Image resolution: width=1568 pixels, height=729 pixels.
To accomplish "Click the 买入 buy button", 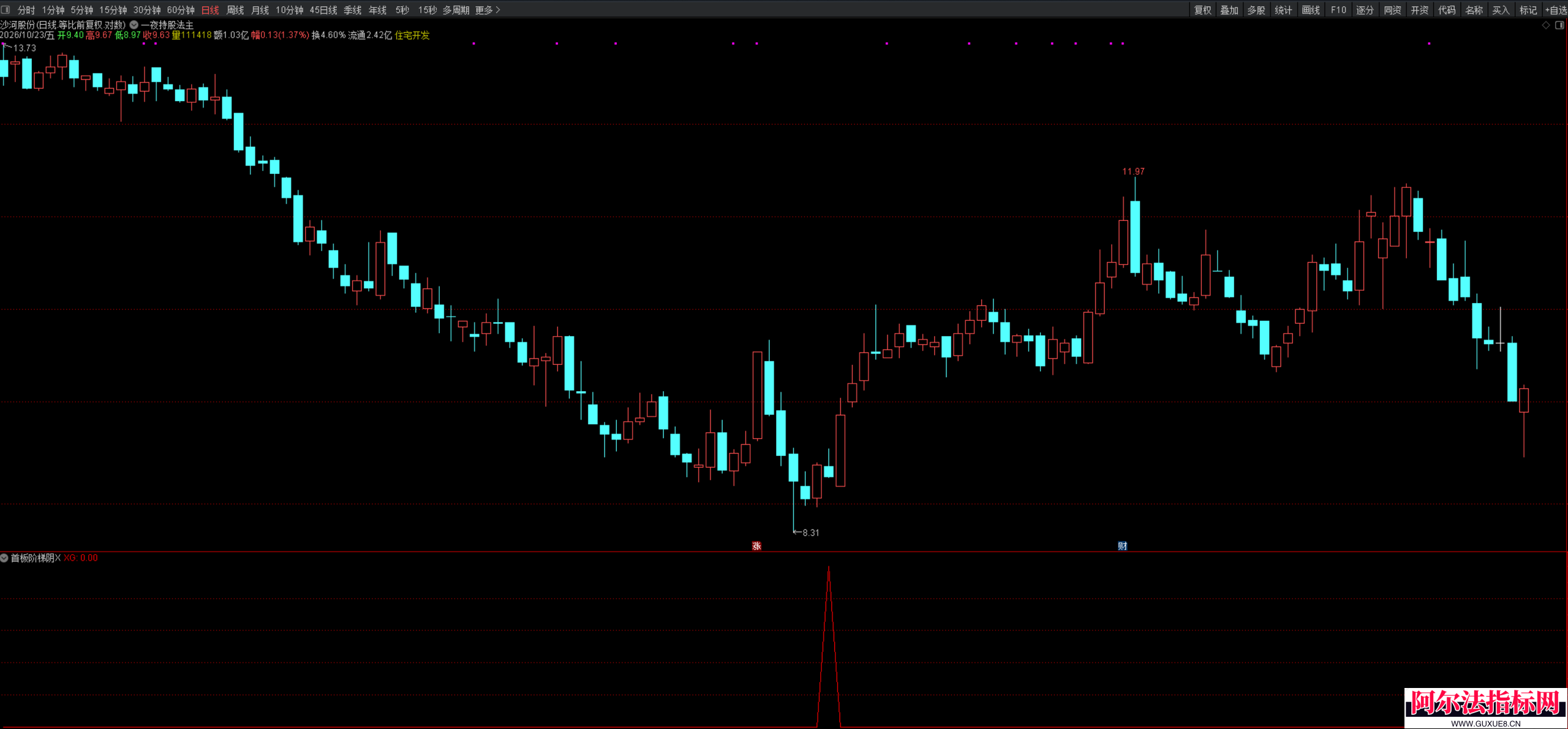I will (1501, 10).
